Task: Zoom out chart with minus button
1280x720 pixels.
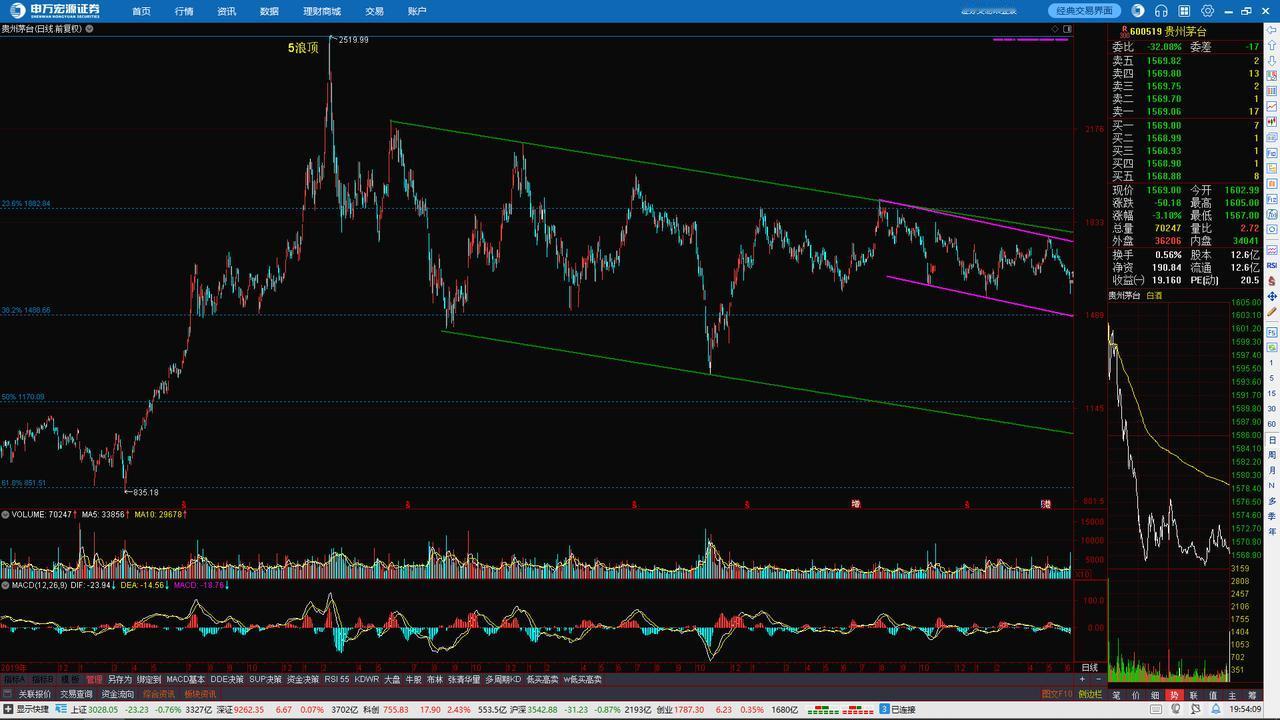Action: 1098,679
